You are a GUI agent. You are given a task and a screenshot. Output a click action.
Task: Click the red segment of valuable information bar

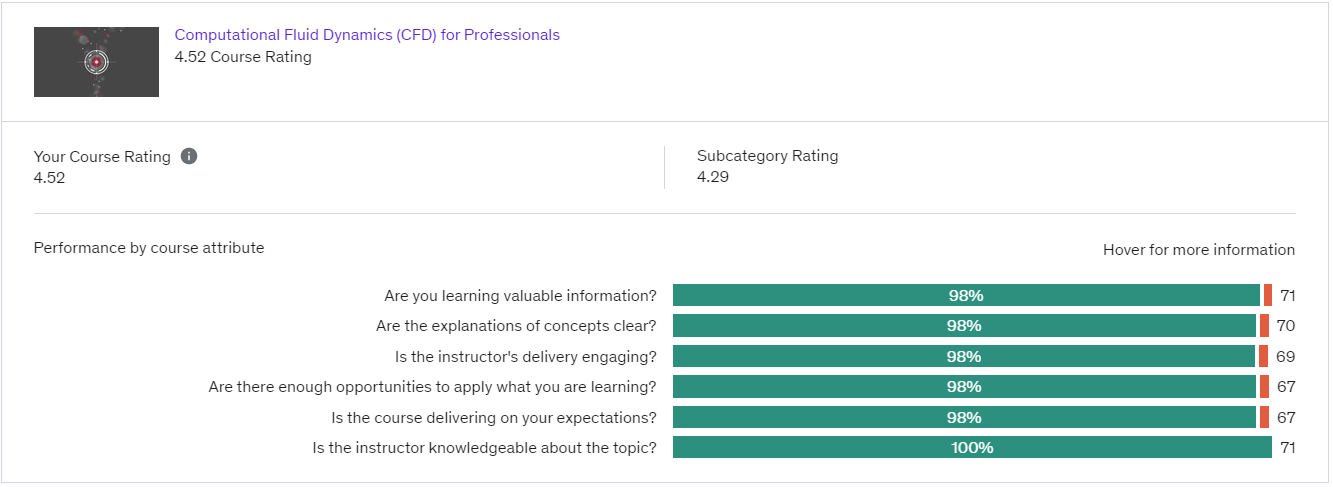pos(1268,295)
